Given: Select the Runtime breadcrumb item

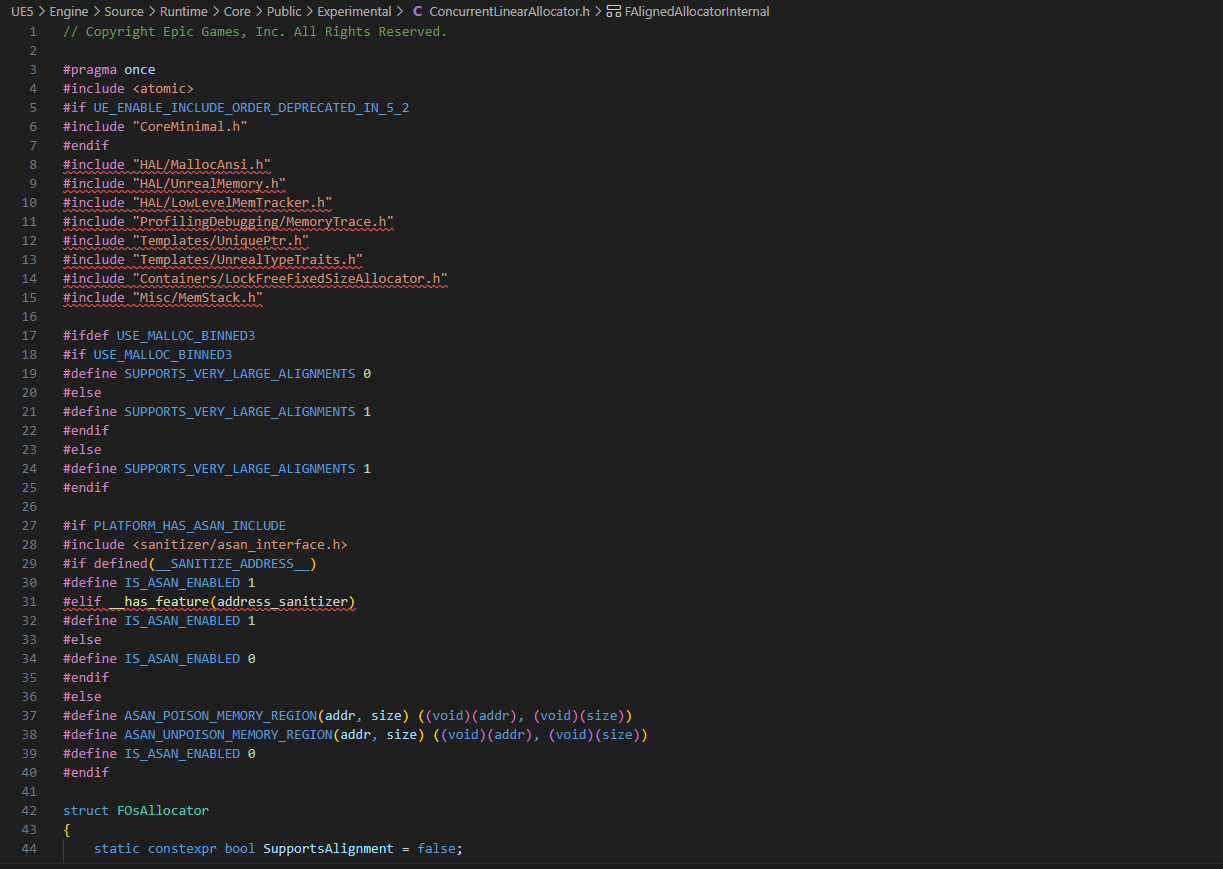Looking at the screenshot, I should coord(183,12).
